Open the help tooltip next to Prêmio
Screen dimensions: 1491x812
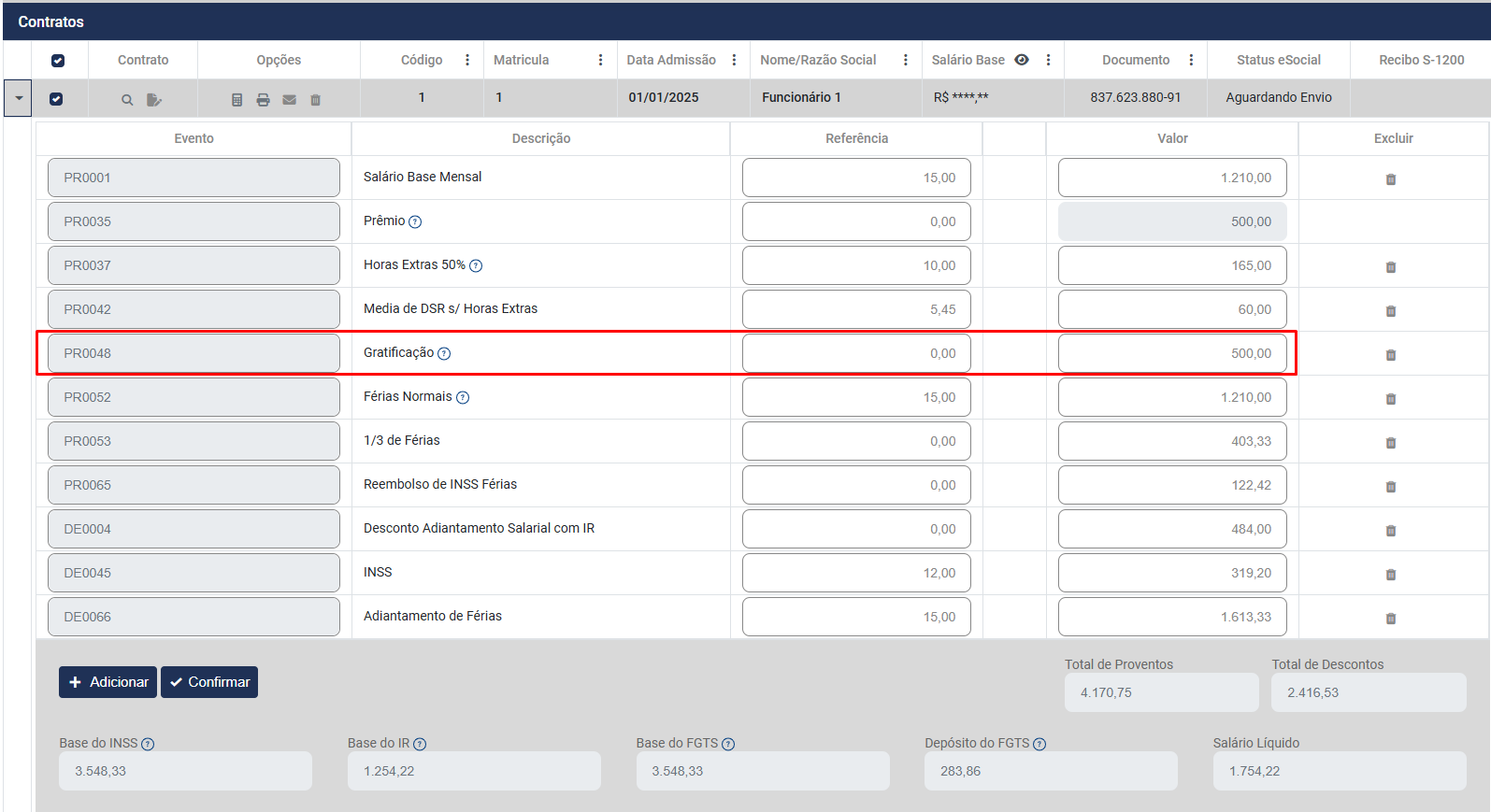[x=415, y=222]
